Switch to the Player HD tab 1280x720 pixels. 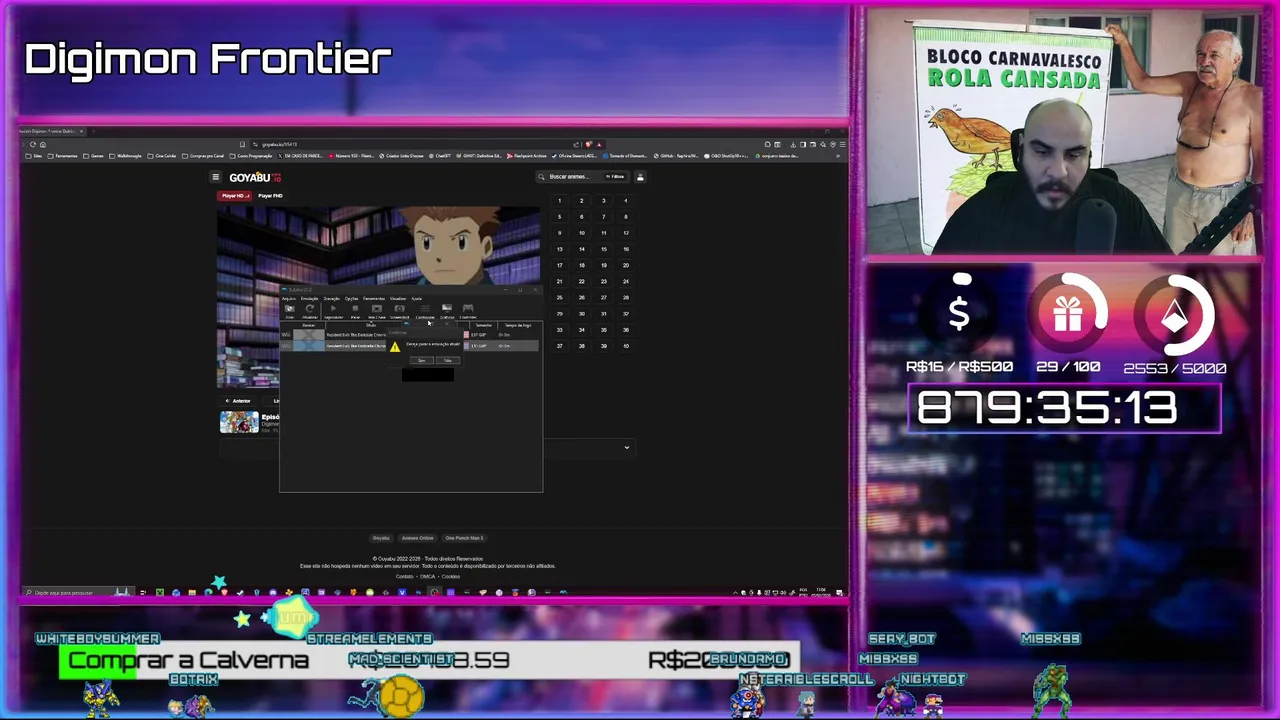click(x=235, y=196)
